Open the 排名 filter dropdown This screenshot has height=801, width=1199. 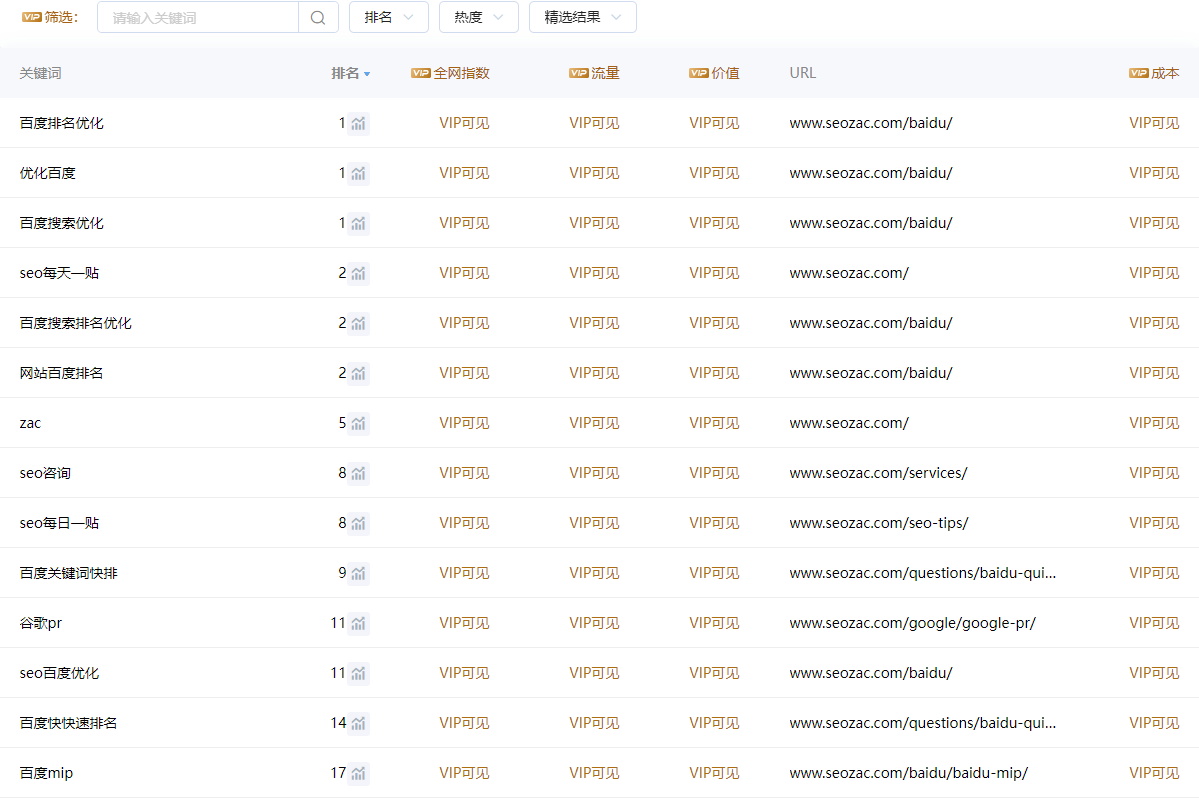coord(388,17)
